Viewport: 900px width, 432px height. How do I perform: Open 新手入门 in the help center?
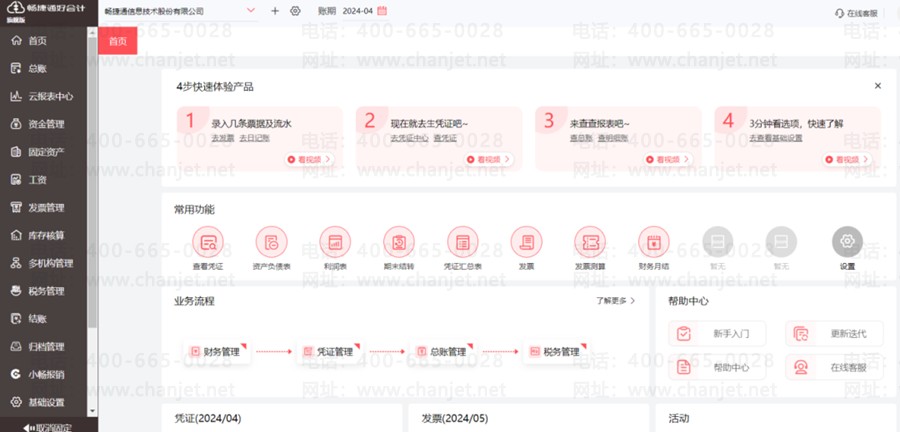pyautogui.click(x=717, y=333)
